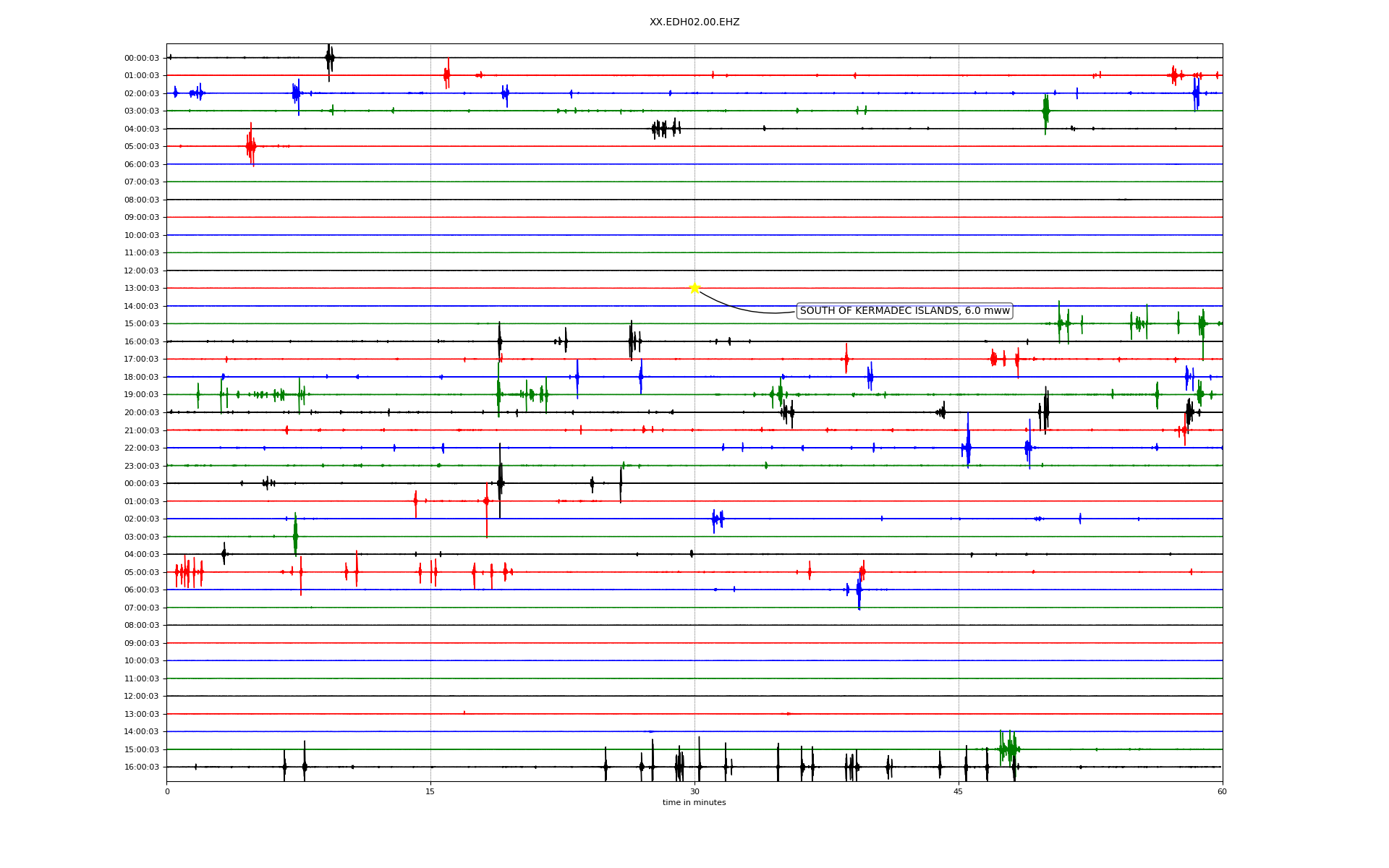Screen dimensions: 1389x868
Task: Click the 30 minute x-axis tick label
Action: tap(694, 791)
